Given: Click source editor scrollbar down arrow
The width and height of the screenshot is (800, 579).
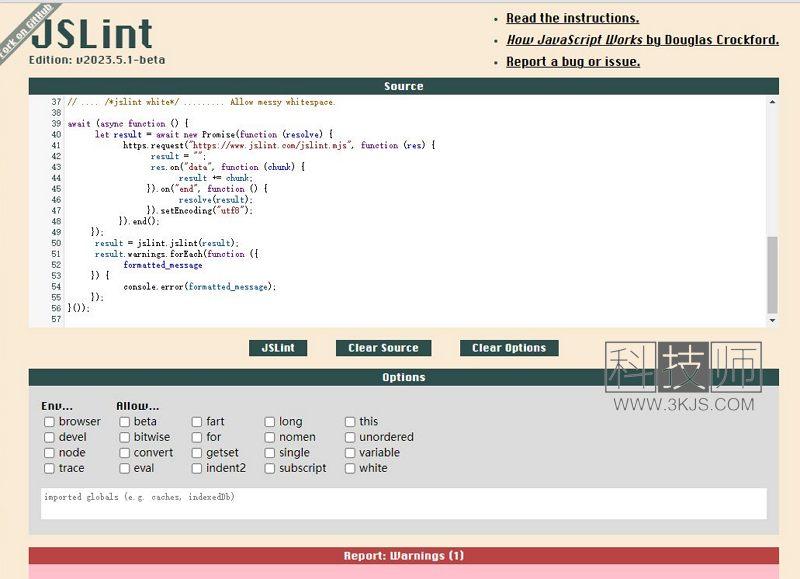Looking at the screenshot, I should [772, 320].
